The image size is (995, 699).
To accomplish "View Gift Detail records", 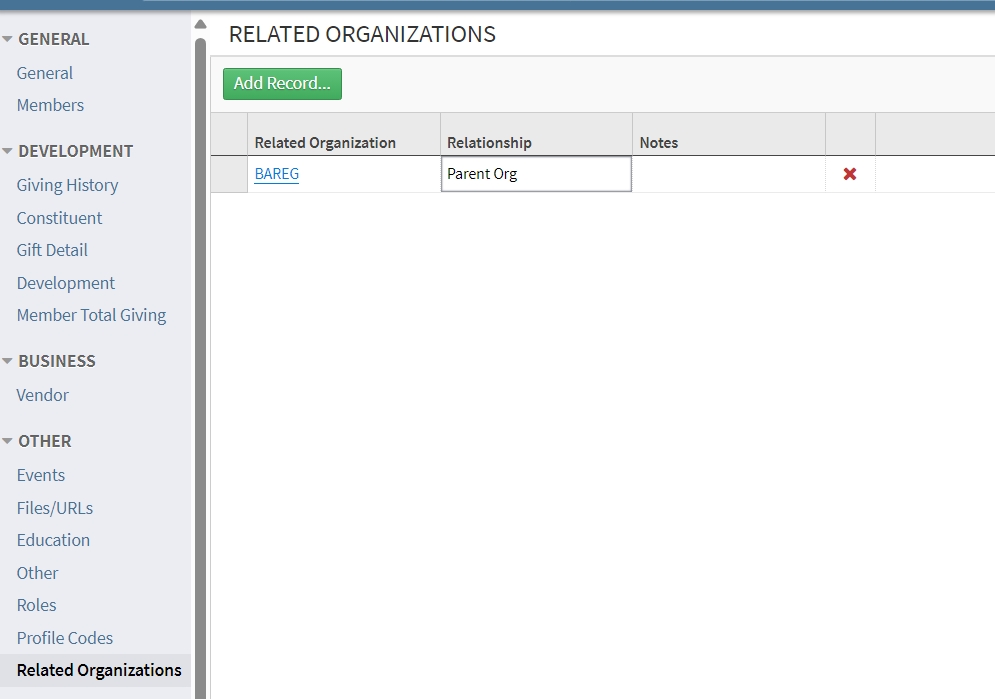I will [53, 250].
